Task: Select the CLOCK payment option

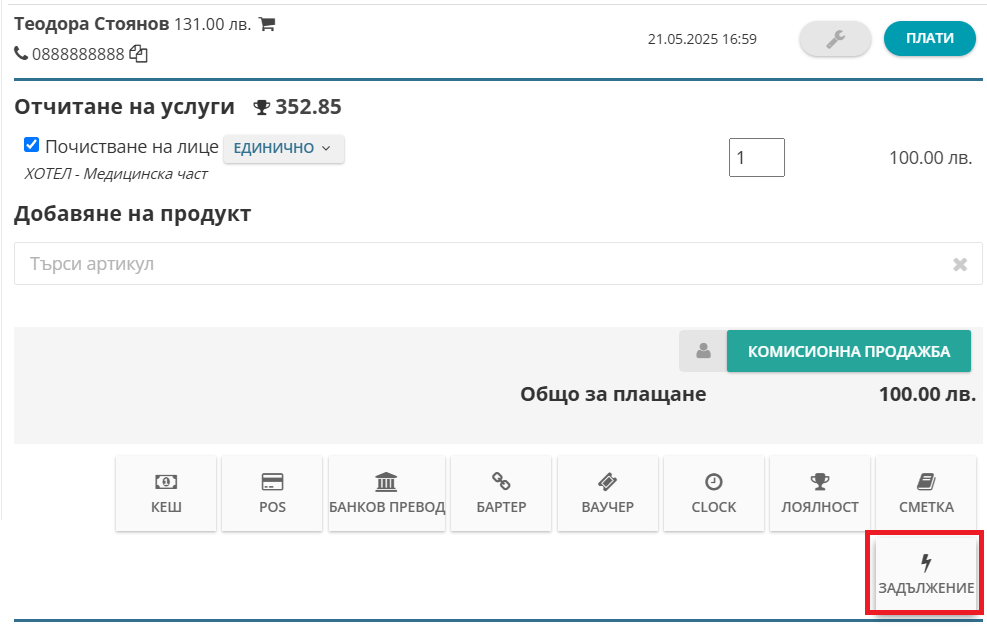Action: (x=714, y=494)
